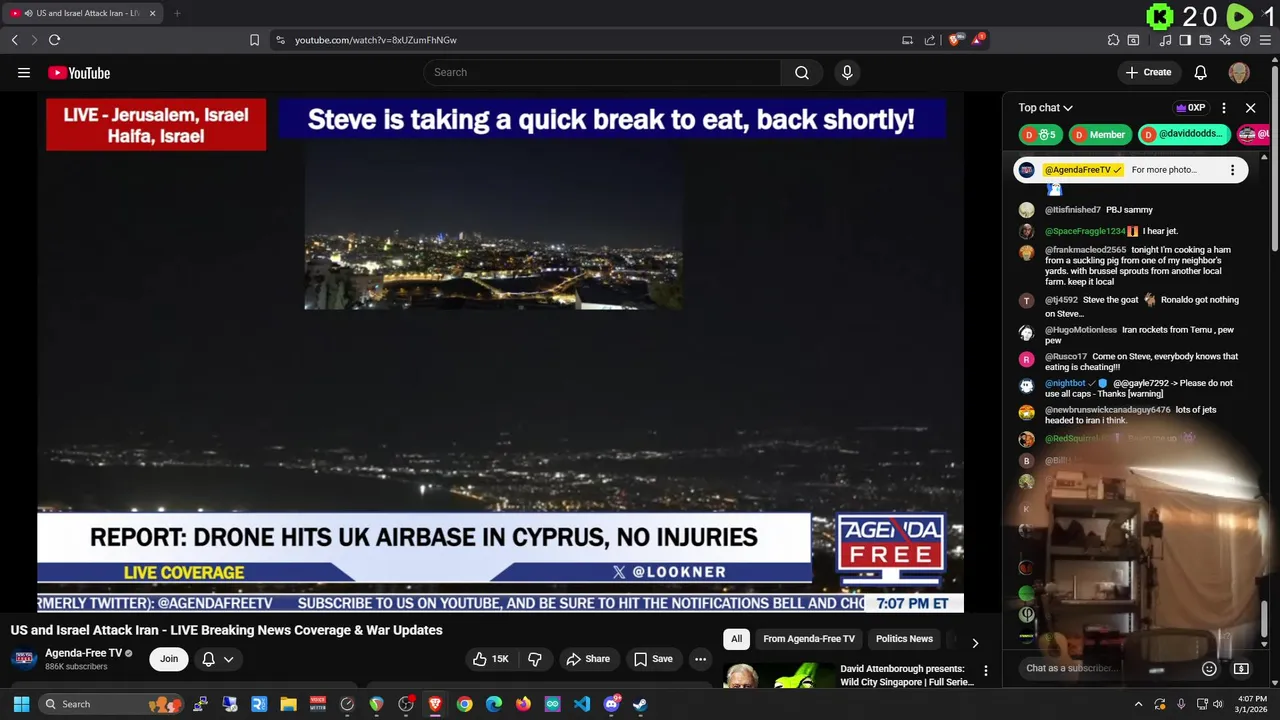Expand notification preferences chevron next to Join

228,659
